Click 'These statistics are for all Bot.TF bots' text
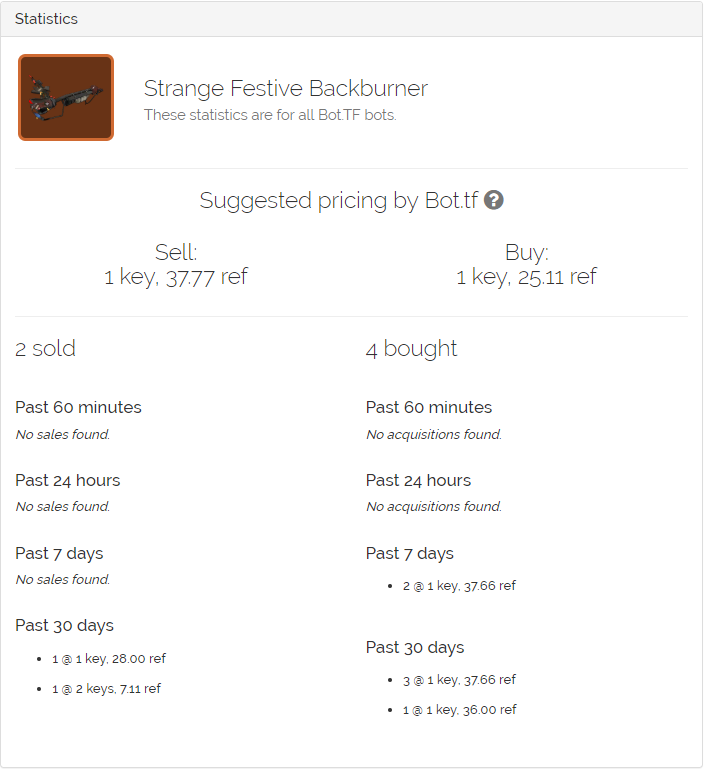This screenshot has height=769, width=706. pyautogui.click(x=270, y=115)
